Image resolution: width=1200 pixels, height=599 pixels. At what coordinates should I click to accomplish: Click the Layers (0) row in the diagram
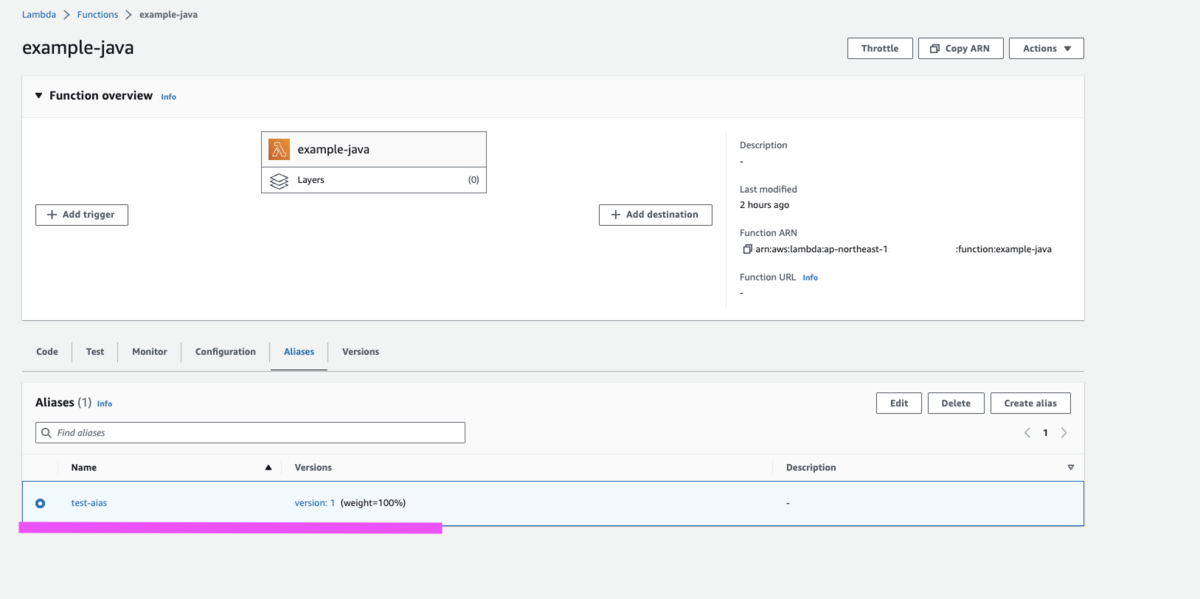point(374,180)
